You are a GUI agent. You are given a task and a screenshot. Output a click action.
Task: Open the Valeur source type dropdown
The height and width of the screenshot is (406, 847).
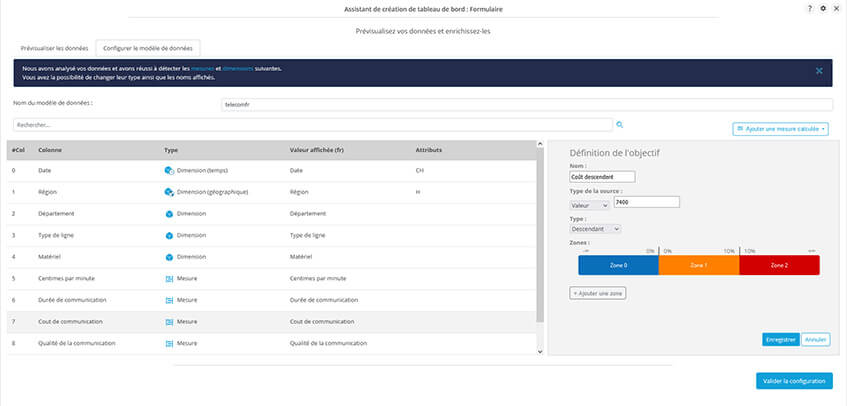(589, 204)
